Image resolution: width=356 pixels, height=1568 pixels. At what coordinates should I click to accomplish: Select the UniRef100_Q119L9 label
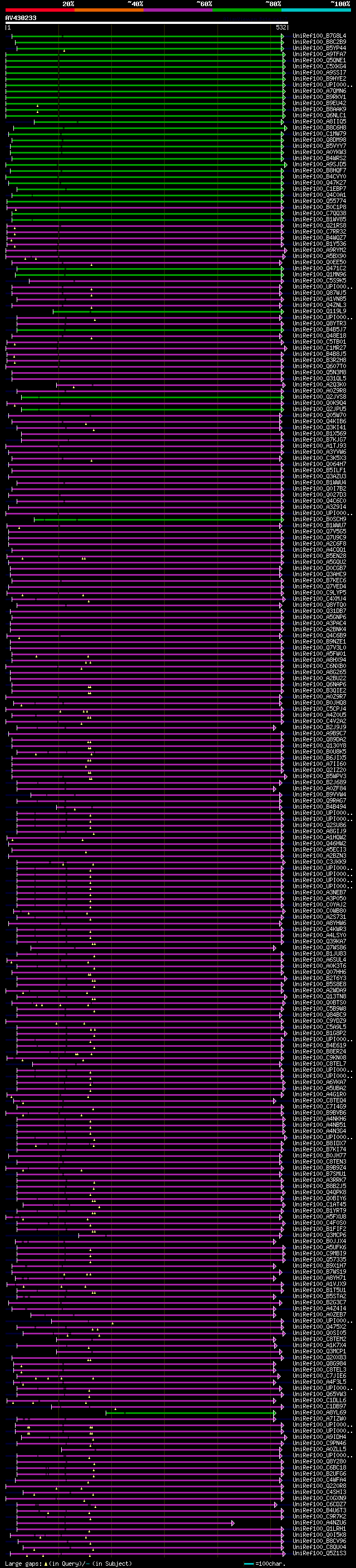click(x=319, y=311)
